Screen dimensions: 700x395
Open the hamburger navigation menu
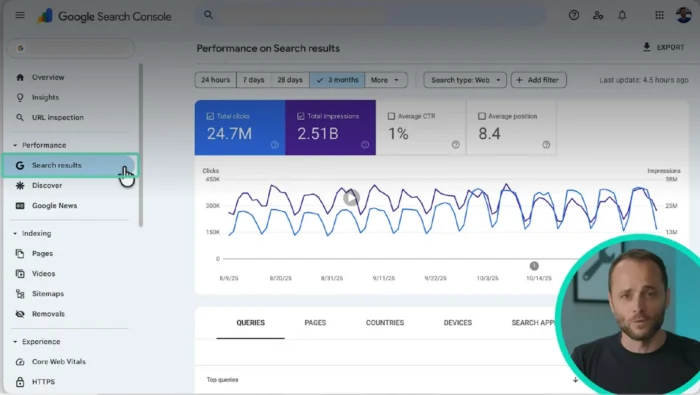coord(20,15)
